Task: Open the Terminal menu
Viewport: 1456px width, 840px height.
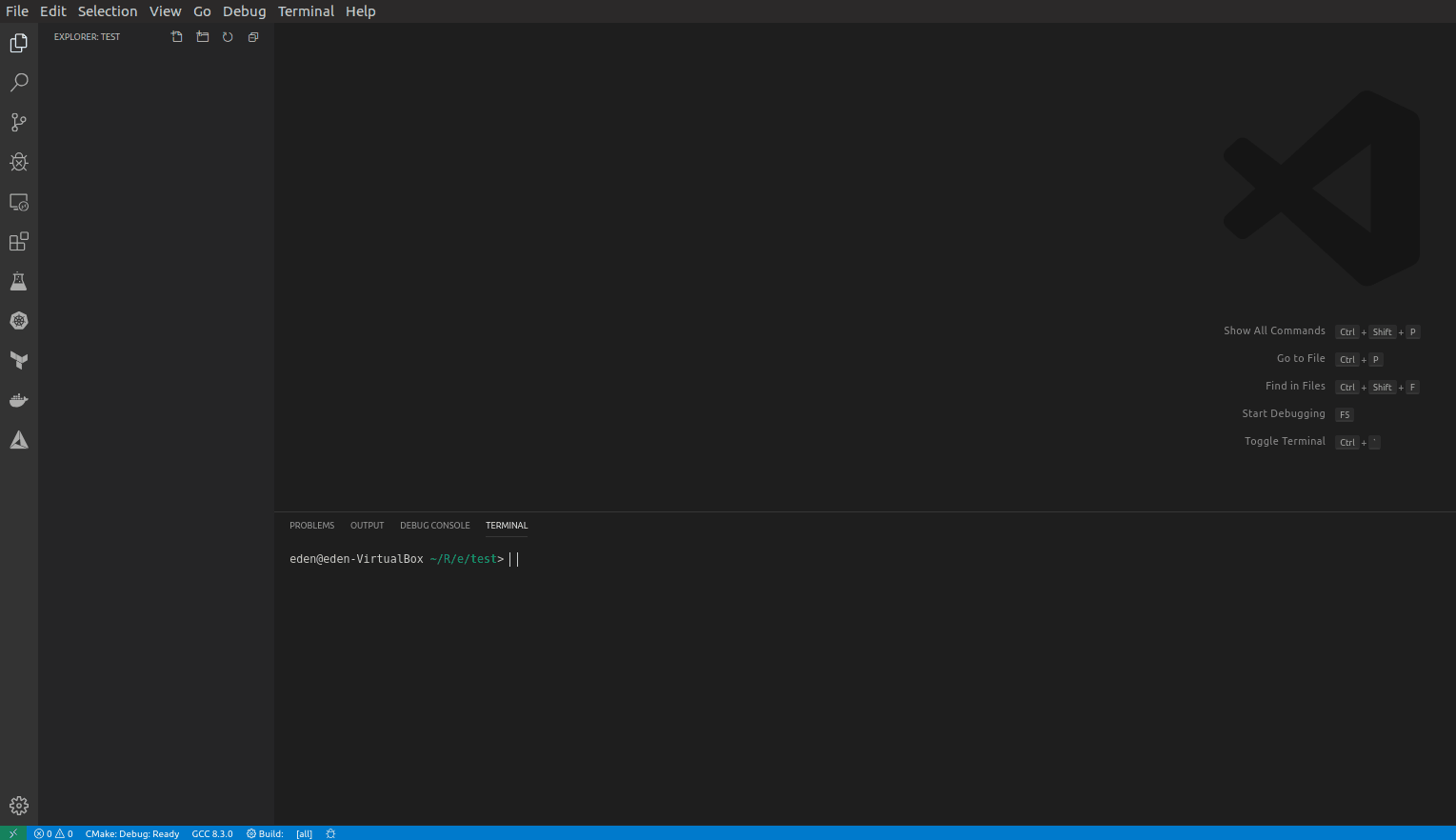Action: [x=306, y=11]
